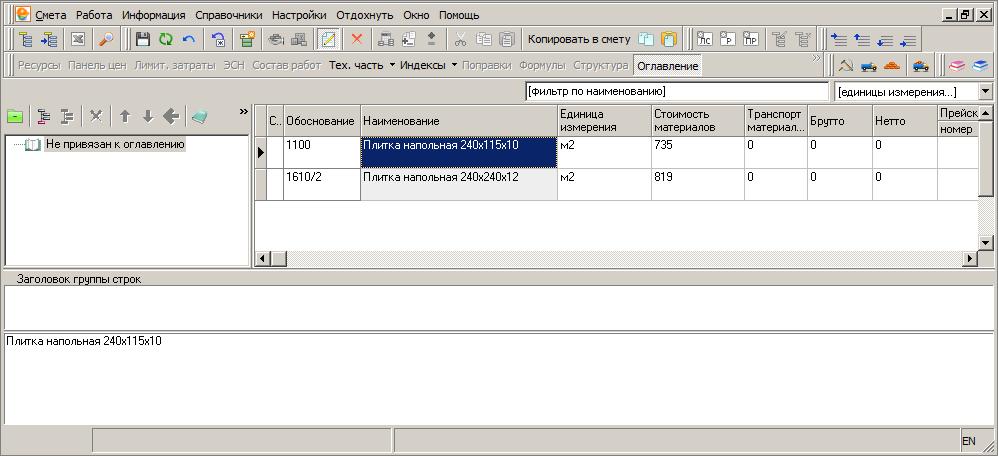
Task: Expand the tree panel toolbar chevron
Action: pyautogui.click(x=243, y=111)
